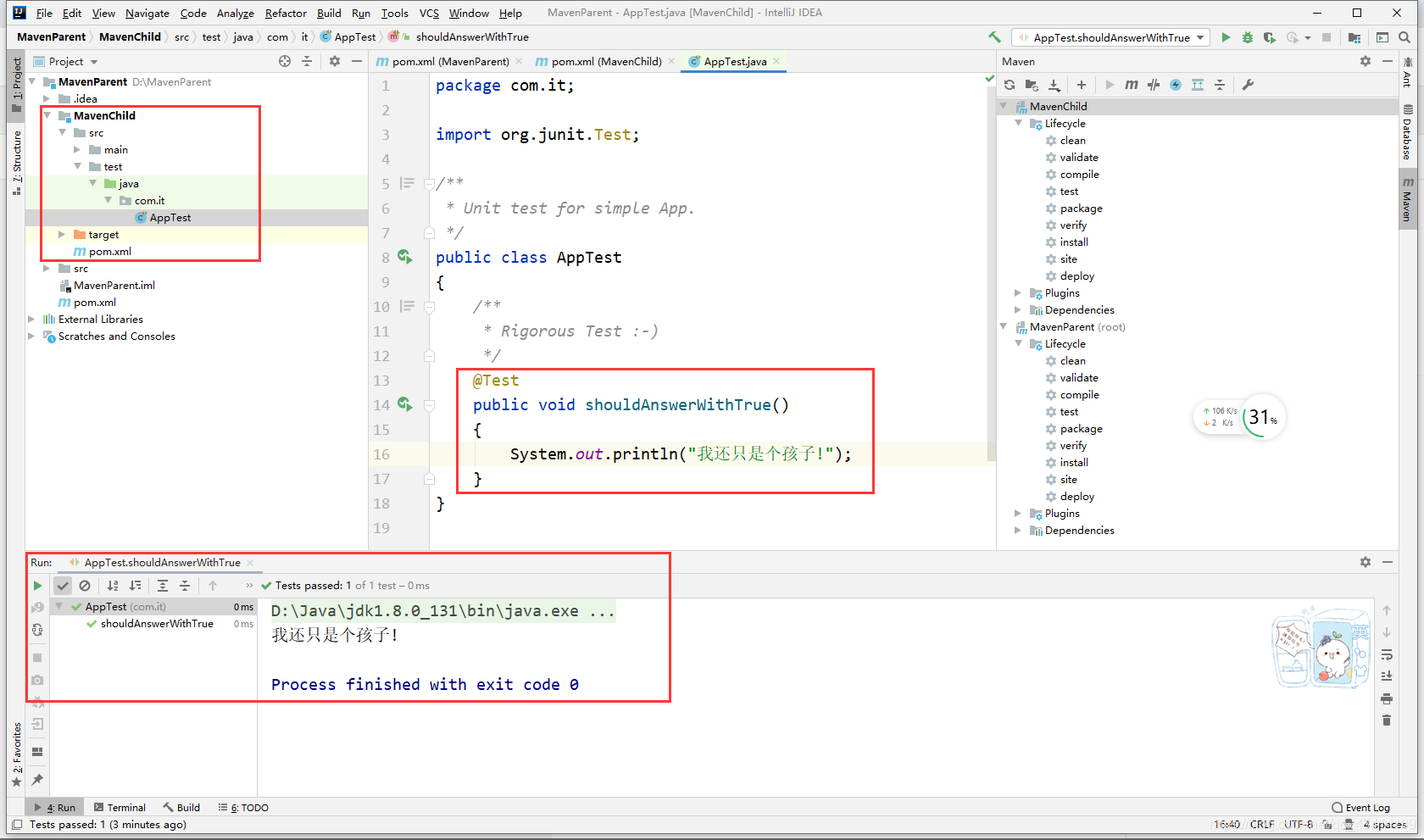Collapse all in Maven tool window toolbar
The image size is (1424, 840).
(x=1220, y=85)
